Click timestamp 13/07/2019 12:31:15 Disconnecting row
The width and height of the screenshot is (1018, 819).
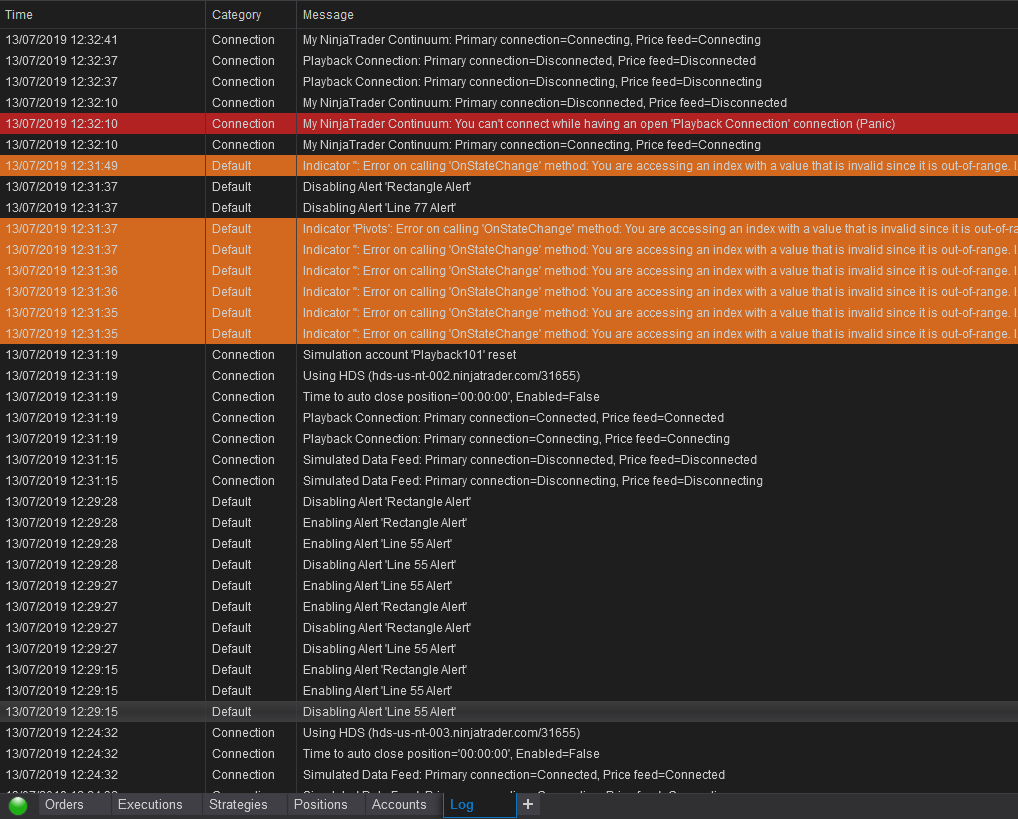(x=62, y=481)
